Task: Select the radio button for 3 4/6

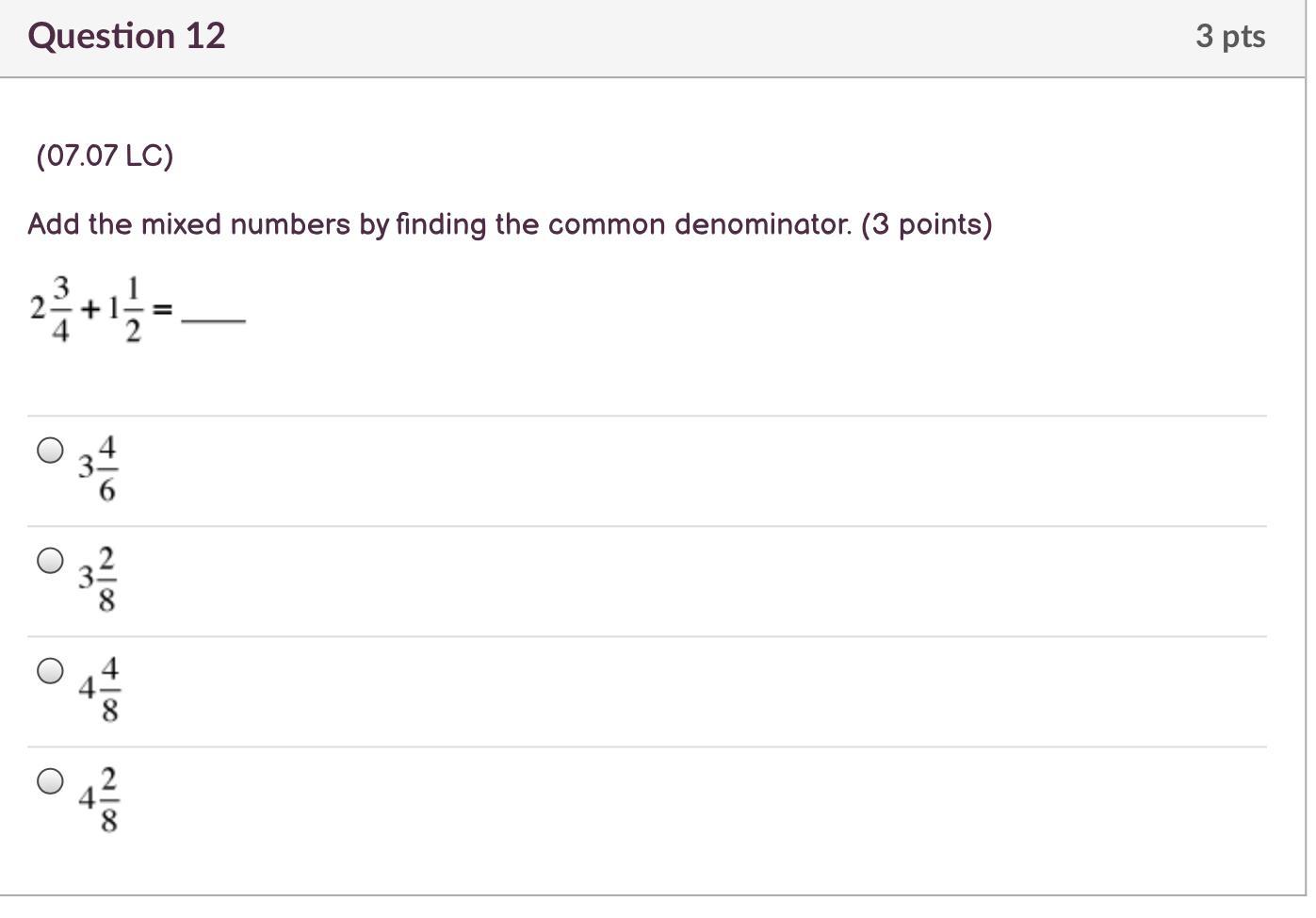Action: pyautogui.click(x=51, y=451)
